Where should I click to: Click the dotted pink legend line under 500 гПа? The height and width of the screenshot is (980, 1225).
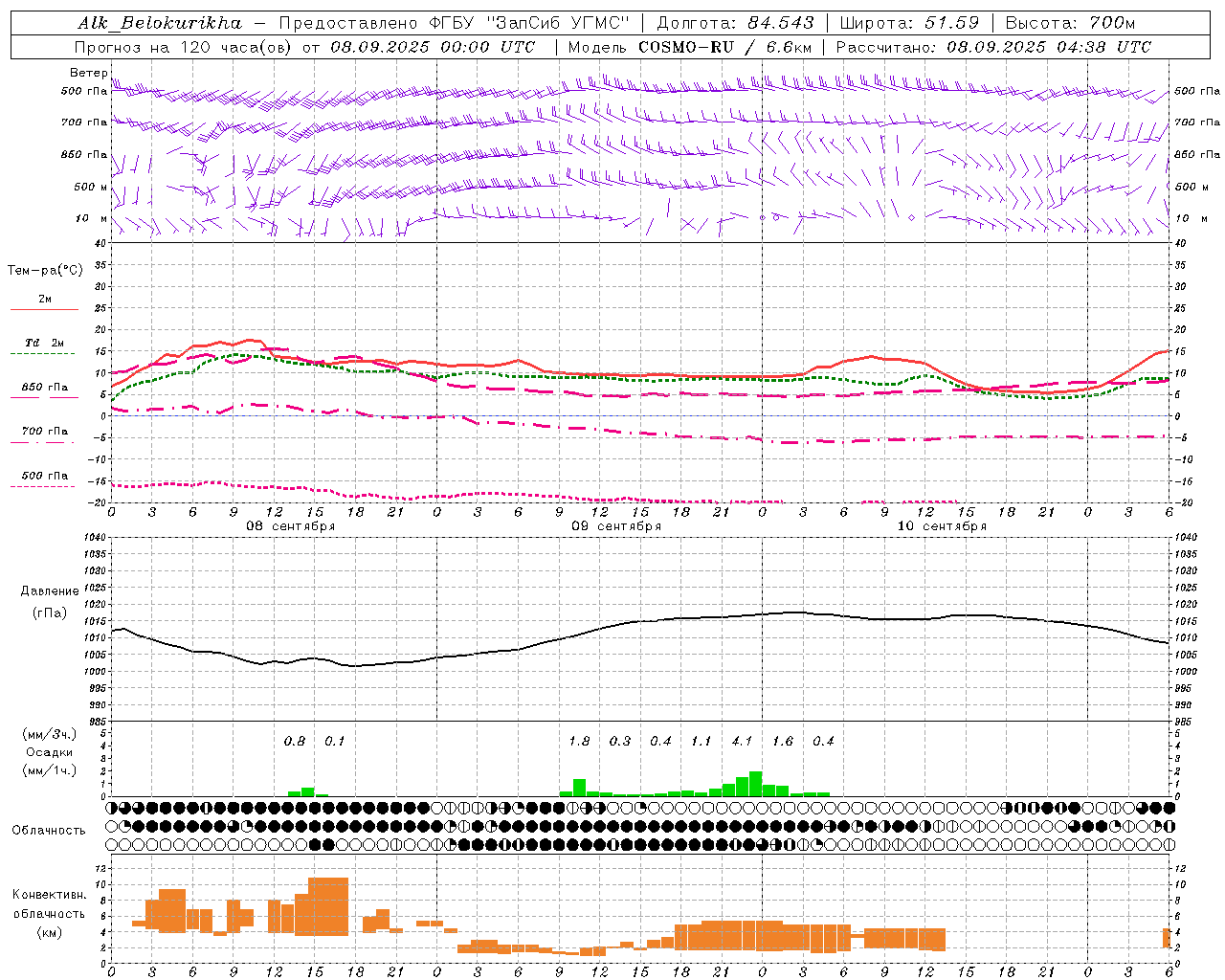[x=43, y=487]
